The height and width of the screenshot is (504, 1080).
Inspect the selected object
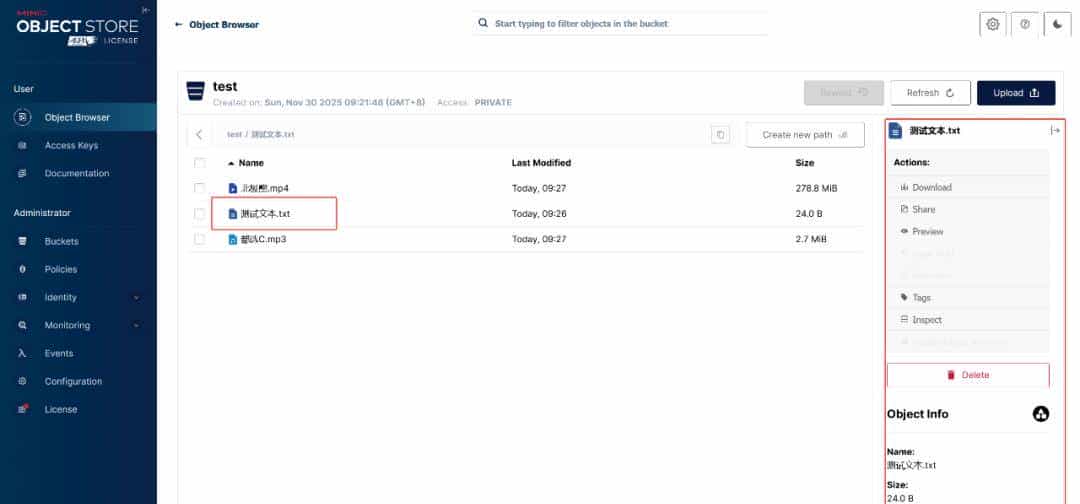point(968,319)
